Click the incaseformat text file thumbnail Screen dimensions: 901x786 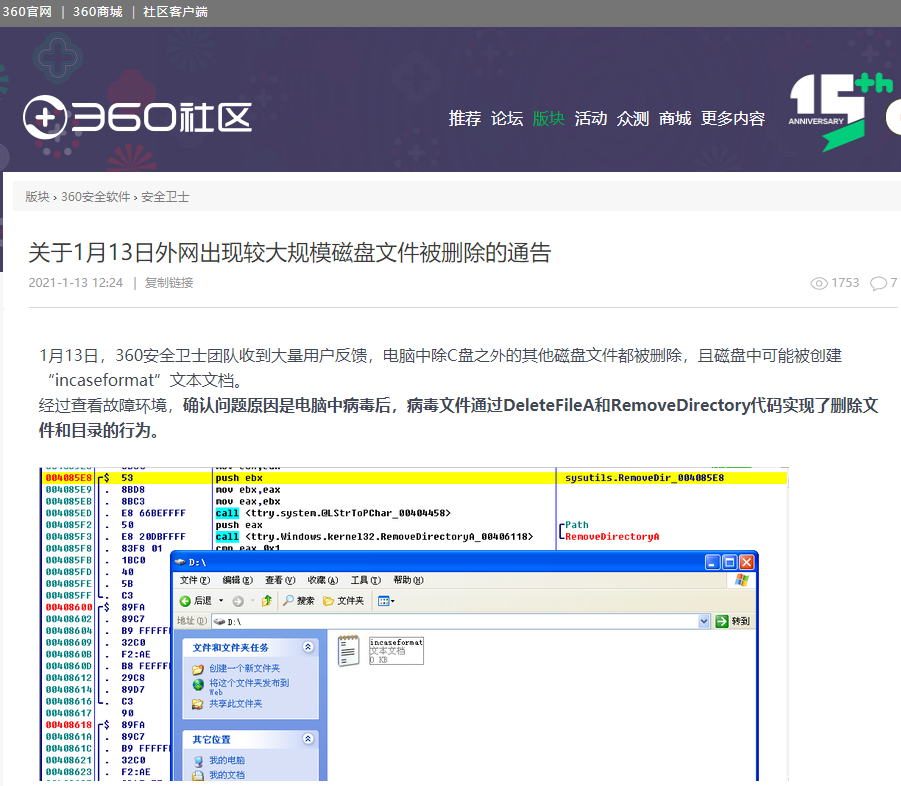(348, 650)
